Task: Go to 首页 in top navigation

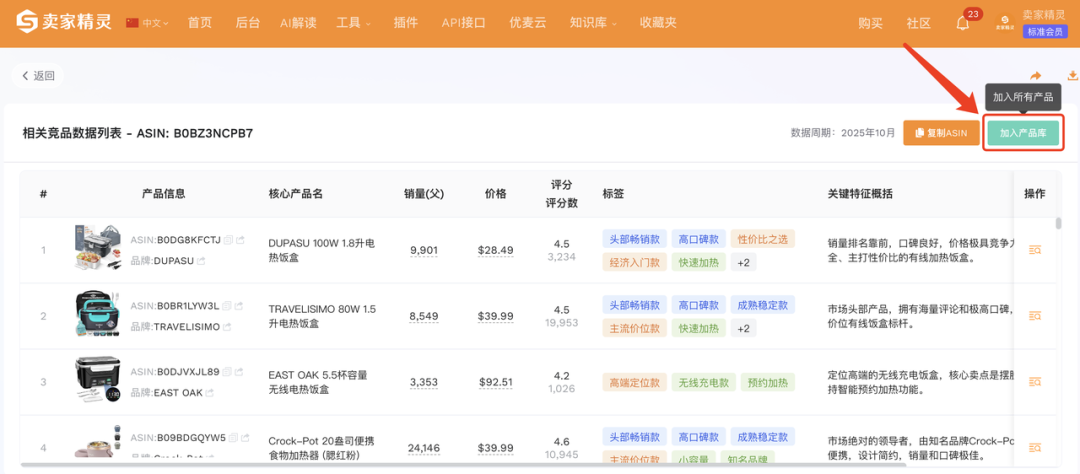Action: (x=199, y=23)
